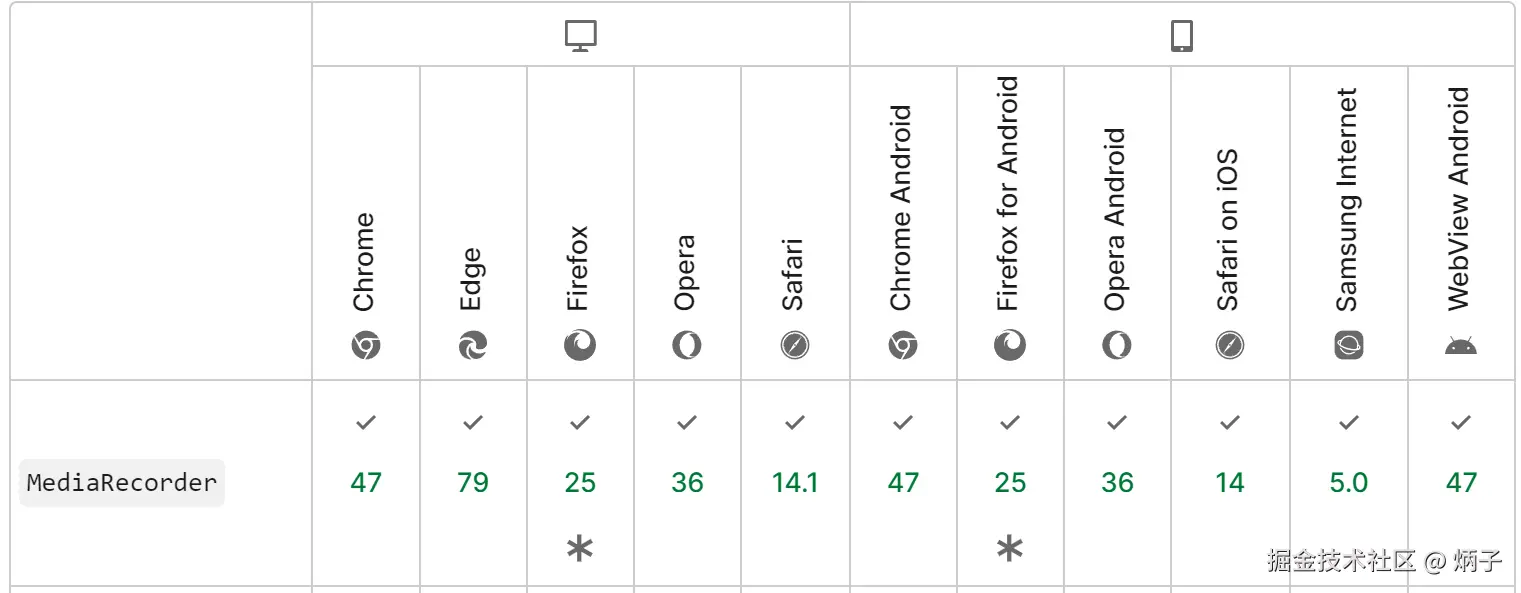Click Samsung Internet 5.0 version cell

1348,483
